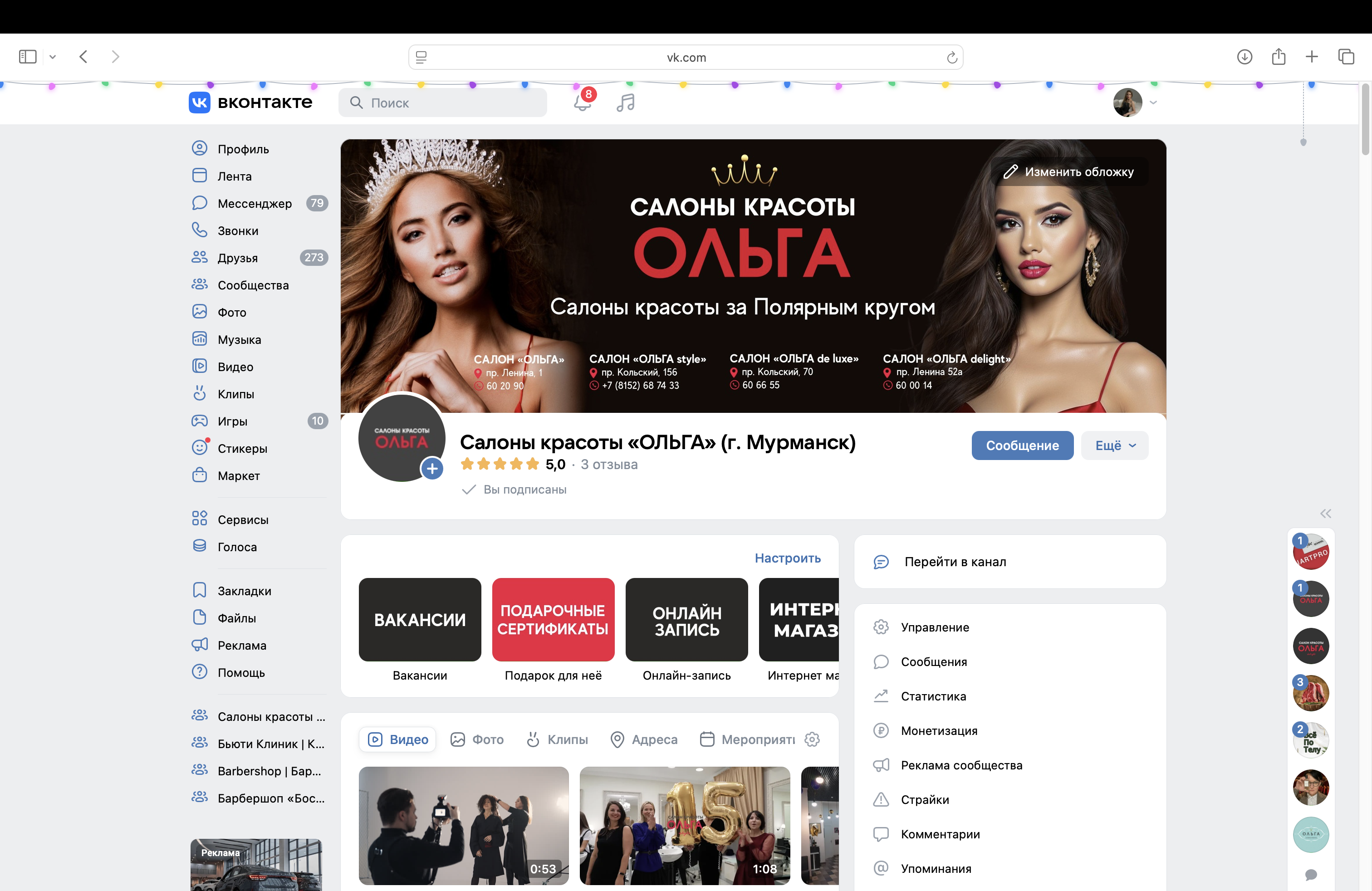Open profile avatar dropdown arrow
The height and width of the screenshot is (891, 1372).
[x=1153, y=103]
